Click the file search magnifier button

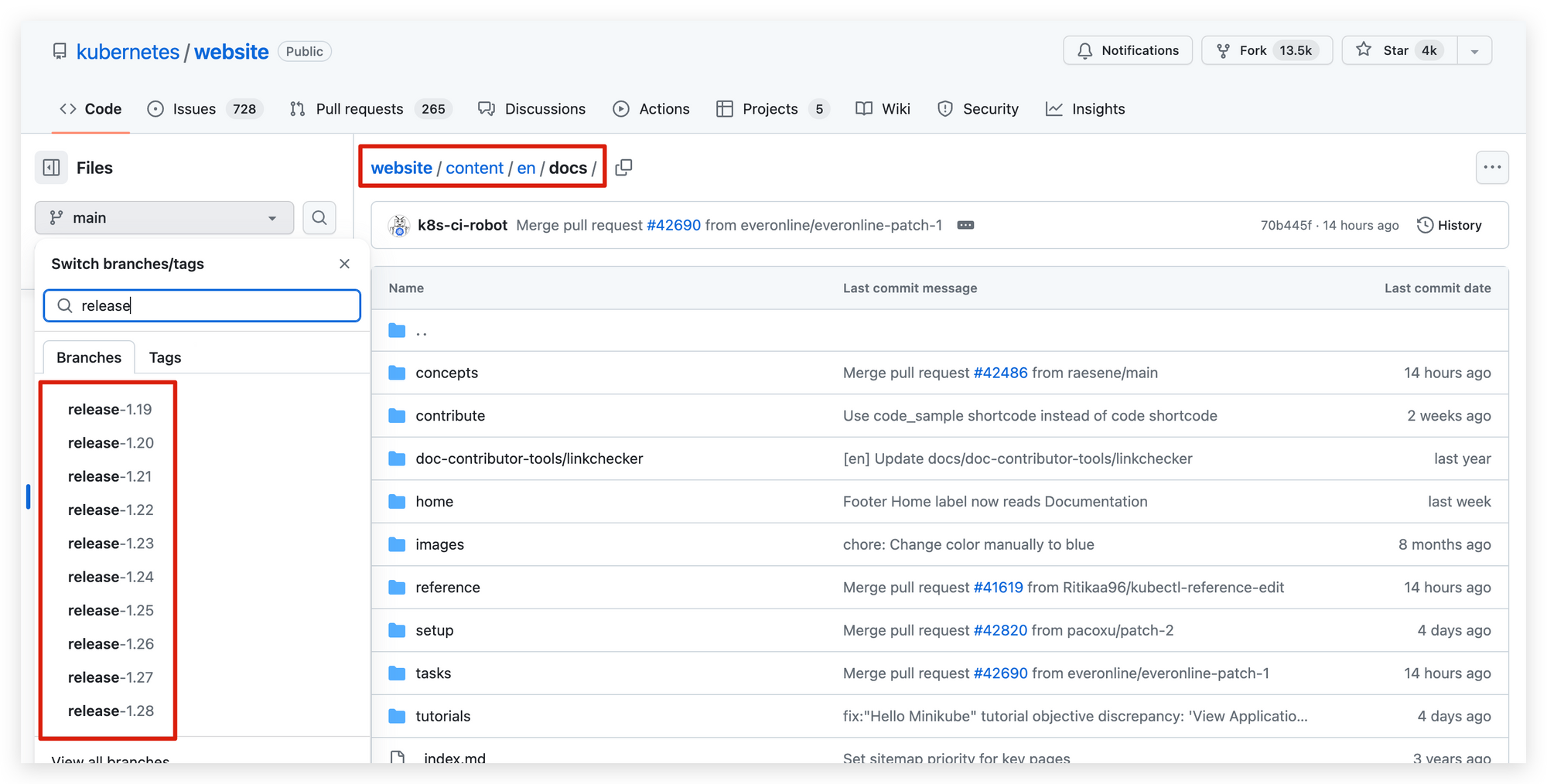point(319,218)
